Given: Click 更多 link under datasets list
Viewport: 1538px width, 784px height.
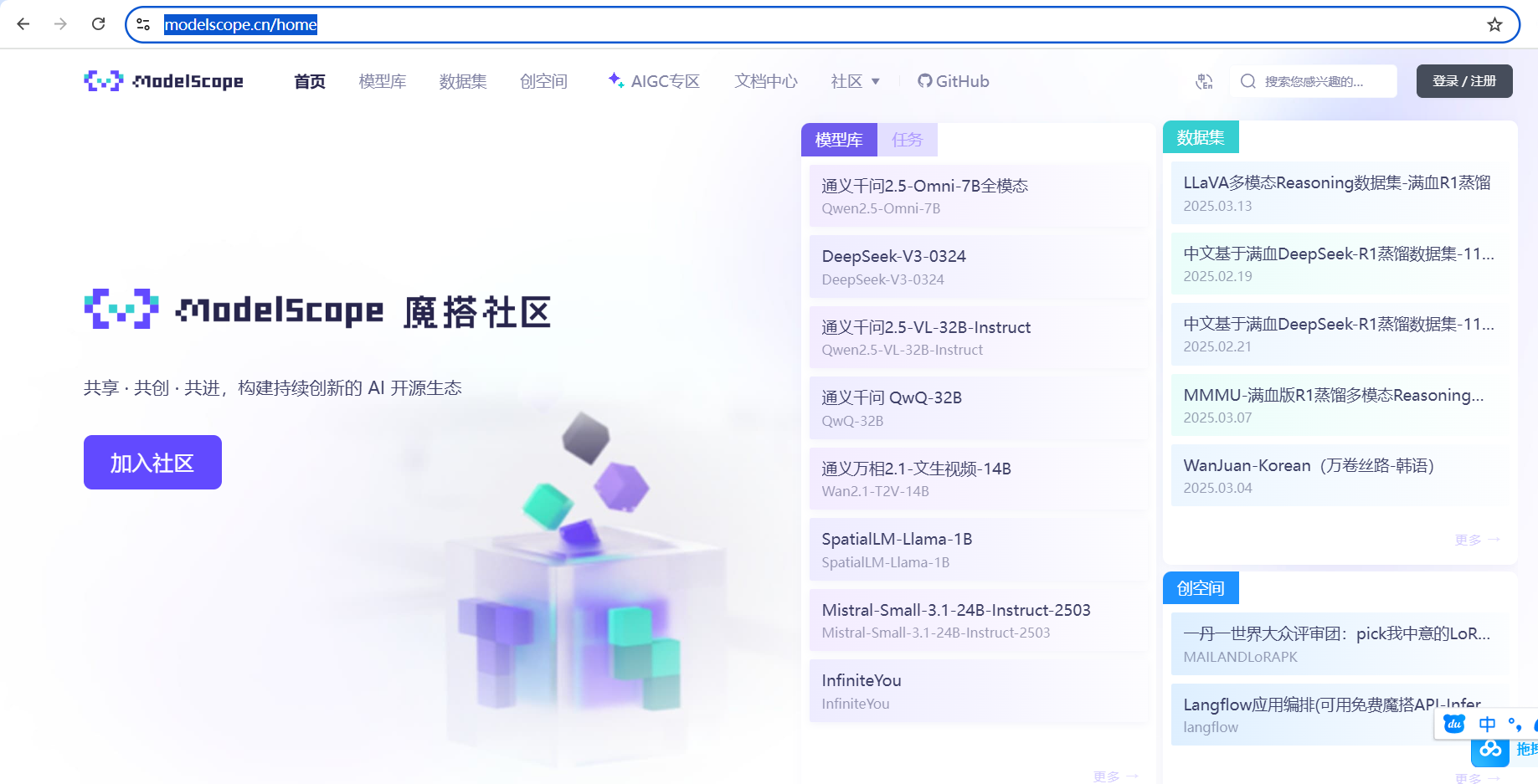Looking at the screenshot, I should tap(1477, 540).
